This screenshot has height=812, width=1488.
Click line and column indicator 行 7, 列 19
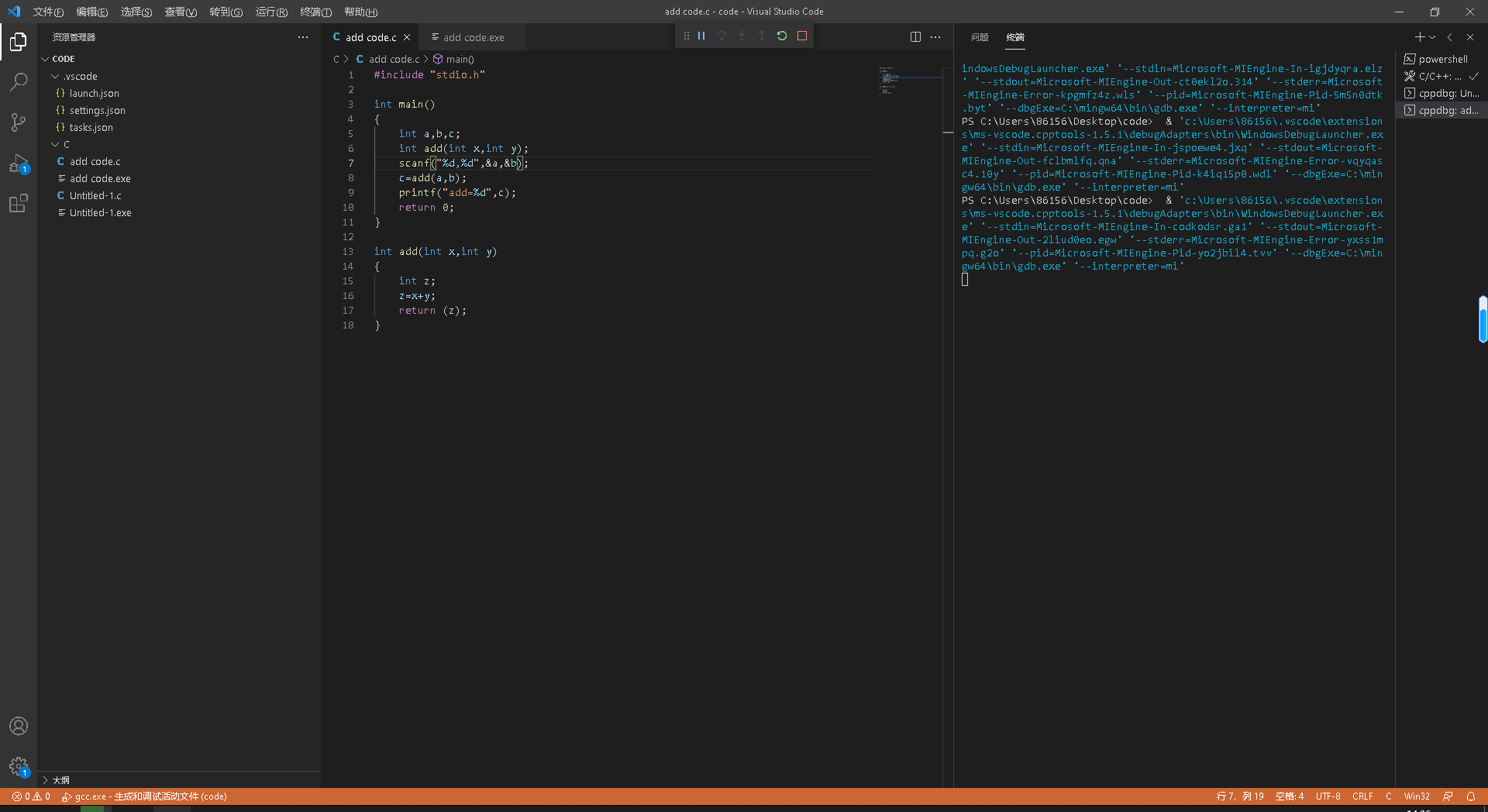pos(1240,797)
